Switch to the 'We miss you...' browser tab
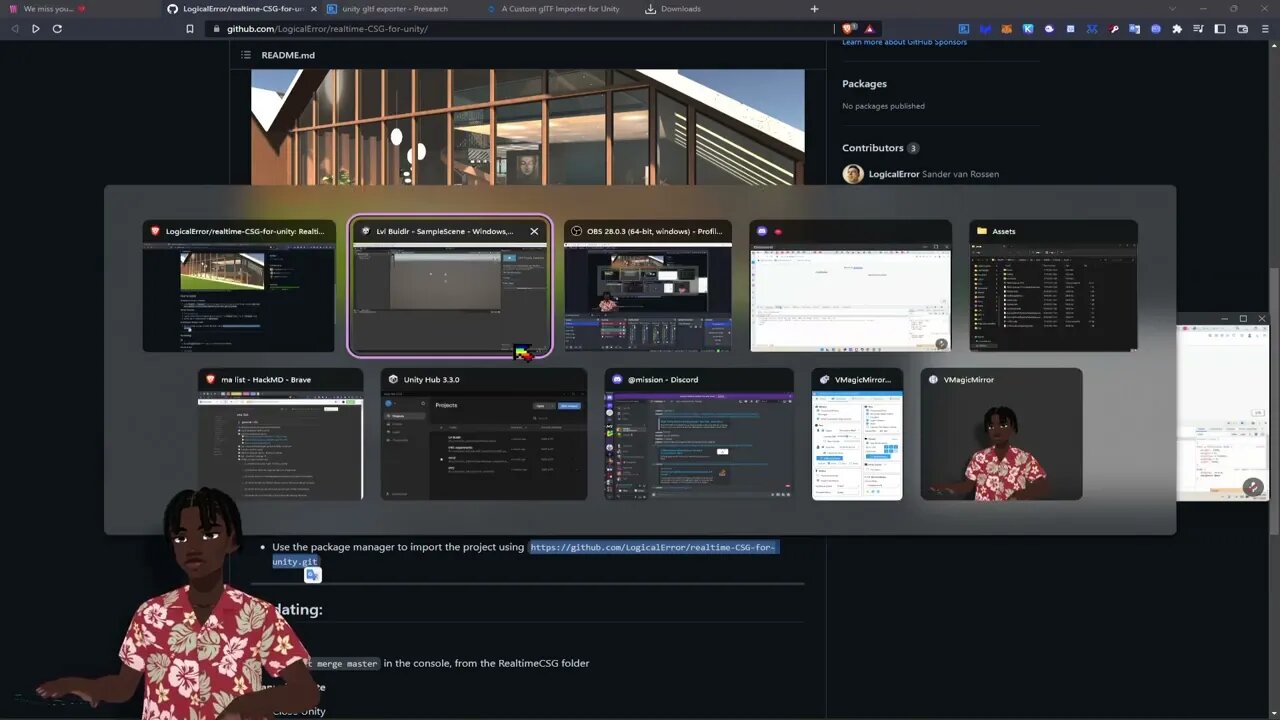 click(80, 9)
